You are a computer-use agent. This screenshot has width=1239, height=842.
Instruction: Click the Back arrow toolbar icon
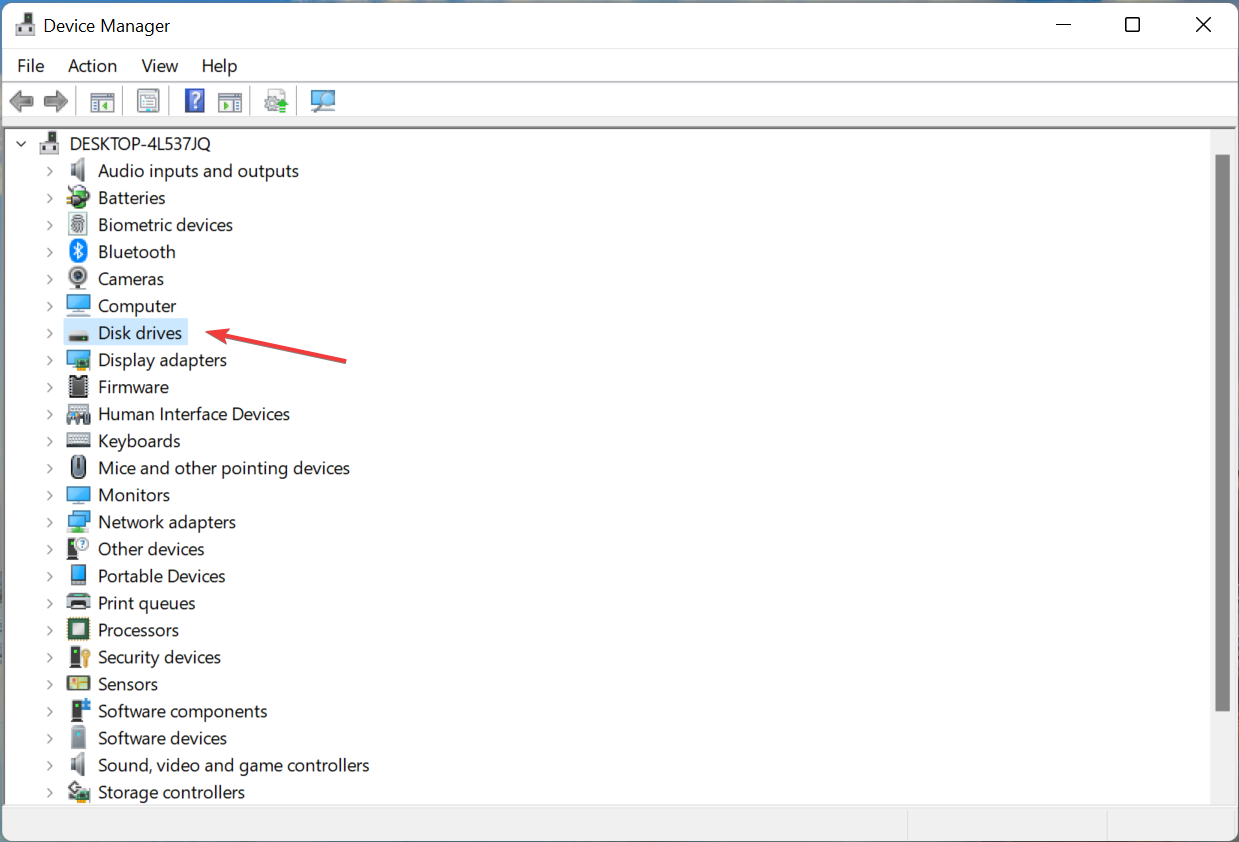coord(21,101)
